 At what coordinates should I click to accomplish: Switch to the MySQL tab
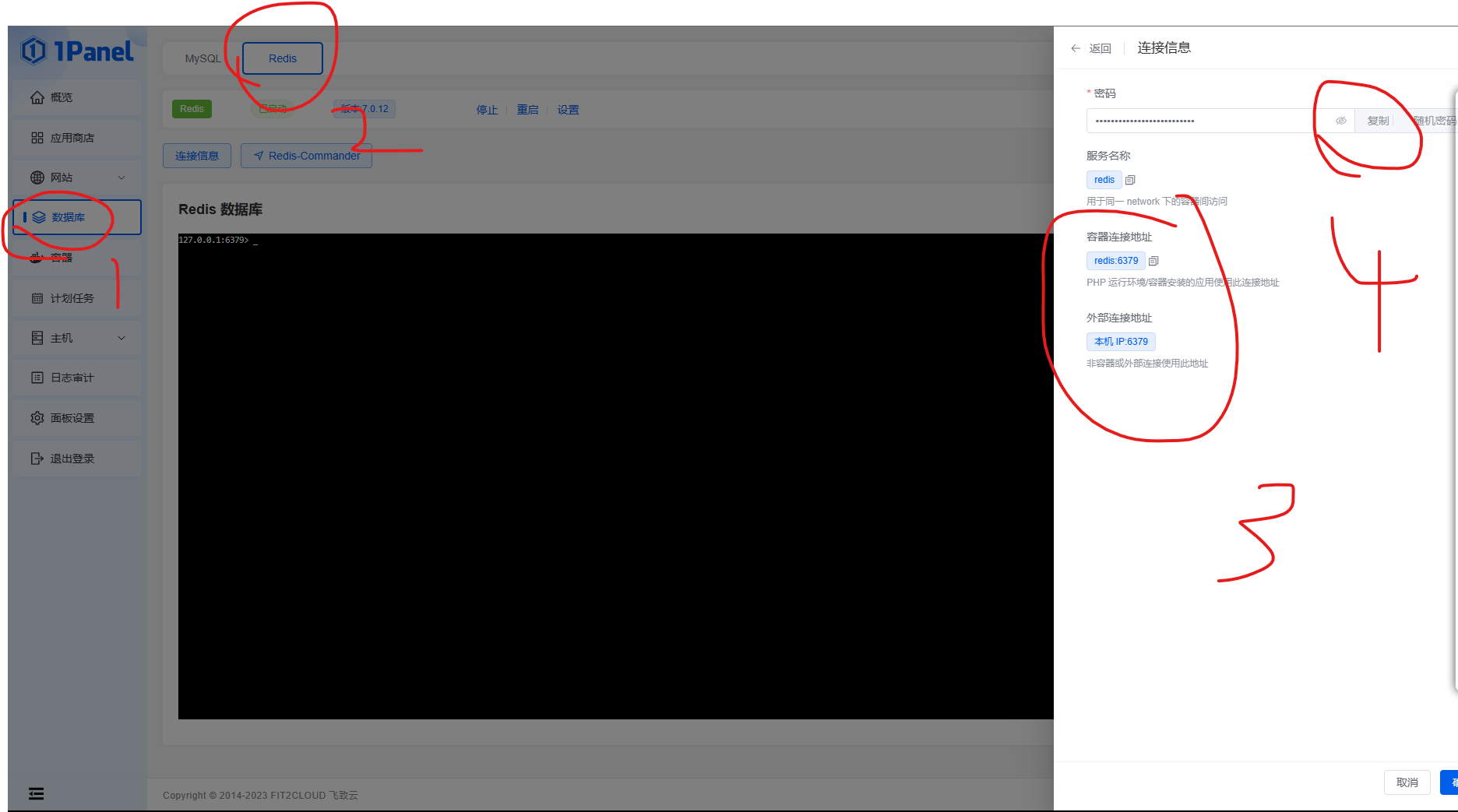(202, 58)
